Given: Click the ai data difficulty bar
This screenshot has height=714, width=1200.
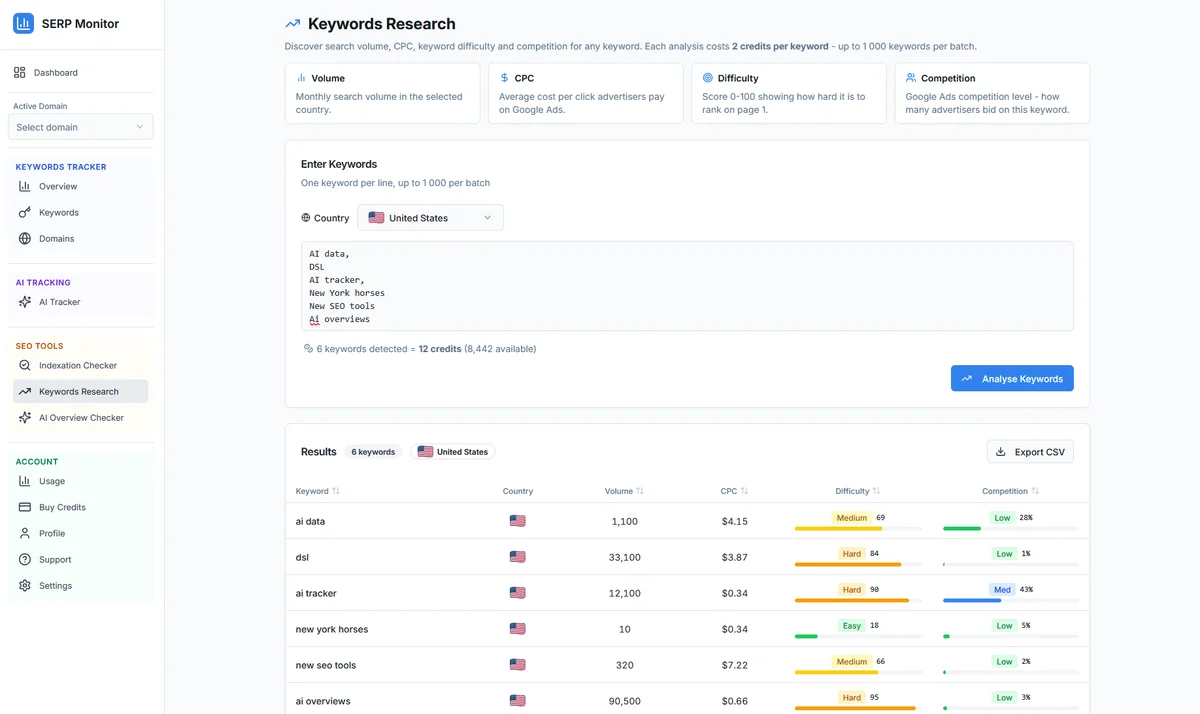Looking at the screenshot, I should click(858, 529).
